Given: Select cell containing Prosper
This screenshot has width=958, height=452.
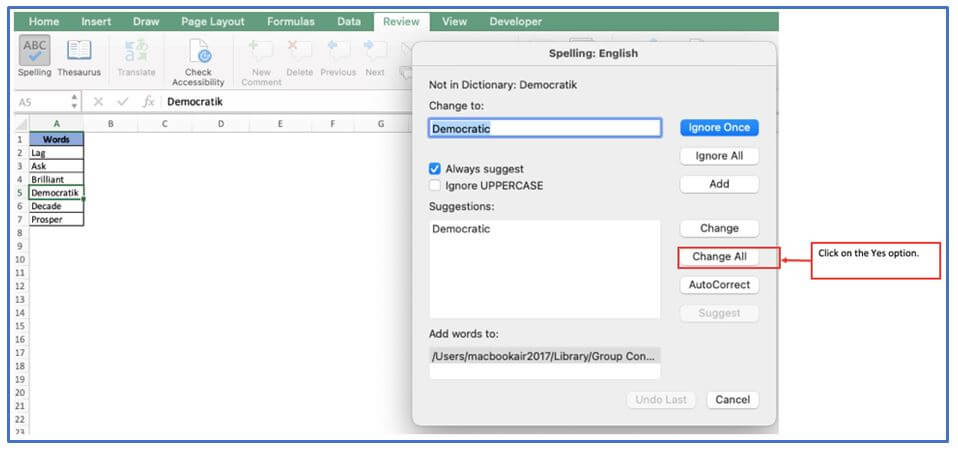Looking at the screenshot, I should click(x=56, y=219).
